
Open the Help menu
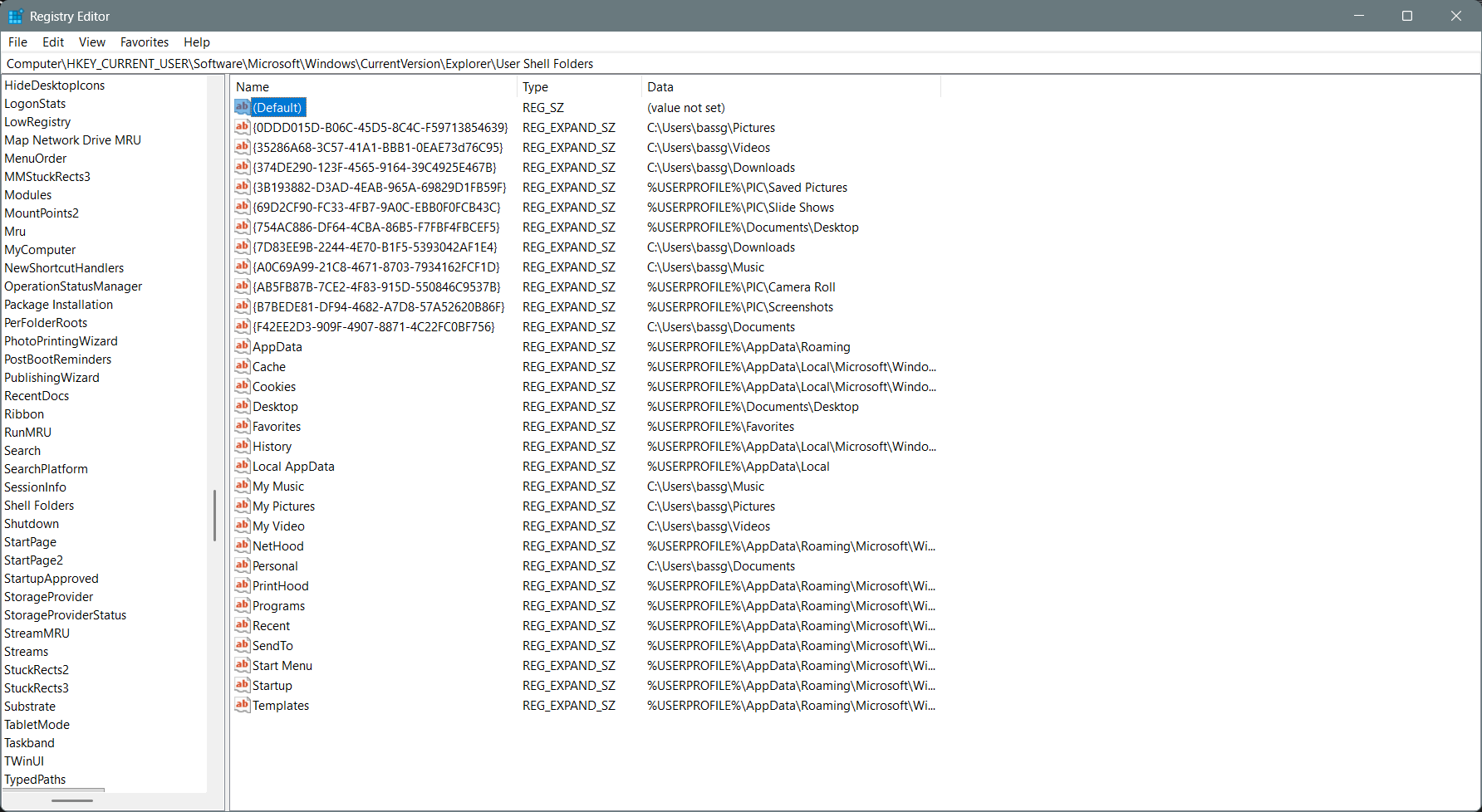[197, 42]
